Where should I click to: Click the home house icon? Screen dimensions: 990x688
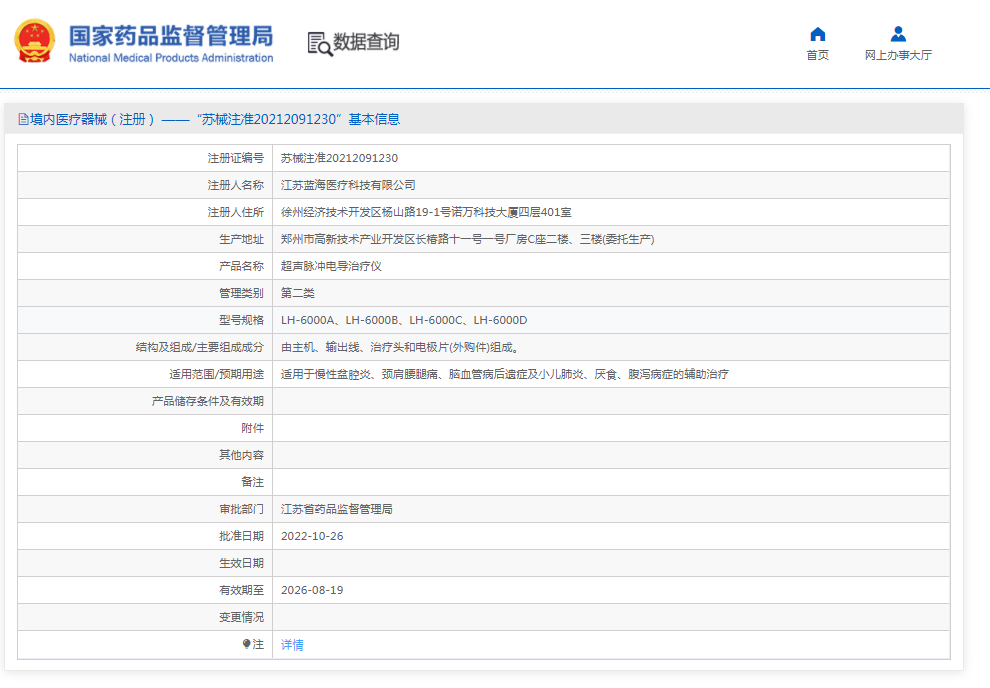(x=817, y=34)
